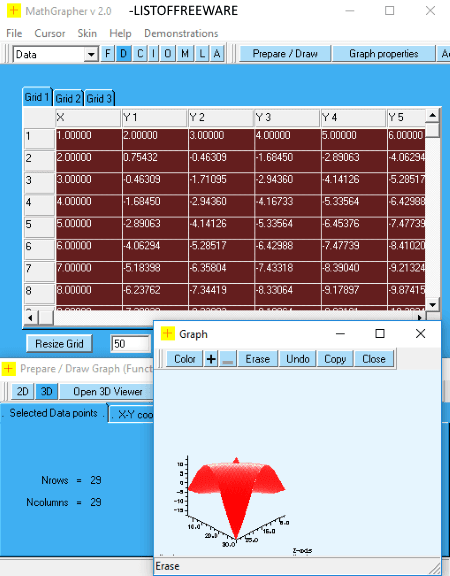
Task: Click the Prepare / Draw button
Action: click(x=285, y=54)
